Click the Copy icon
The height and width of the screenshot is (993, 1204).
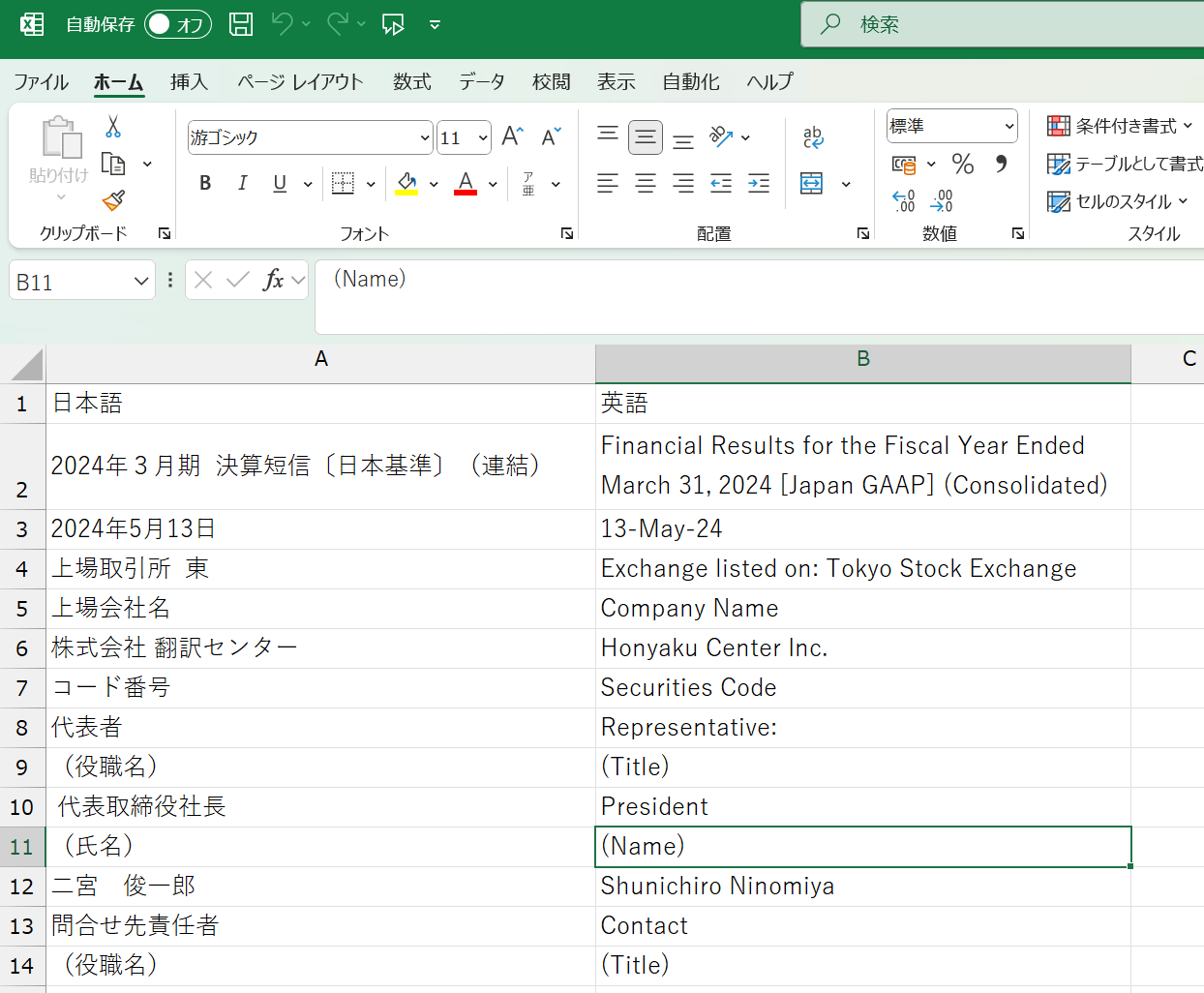[x=113, y=164]
